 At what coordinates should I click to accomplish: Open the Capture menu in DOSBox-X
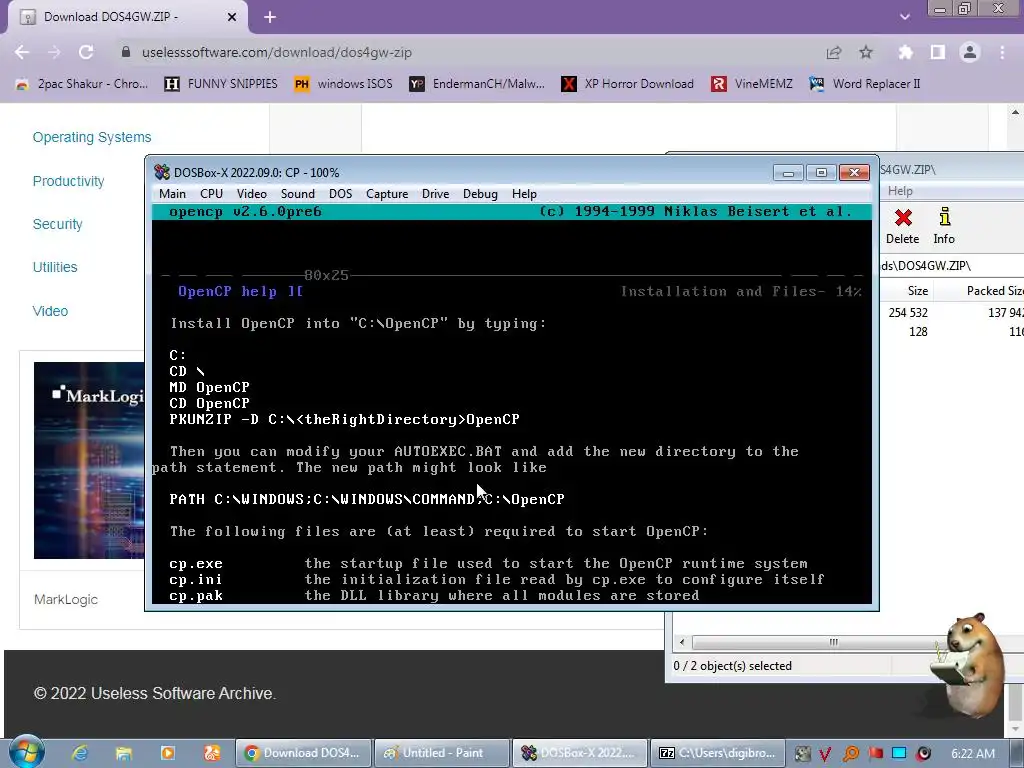click(x=387, y=194)
